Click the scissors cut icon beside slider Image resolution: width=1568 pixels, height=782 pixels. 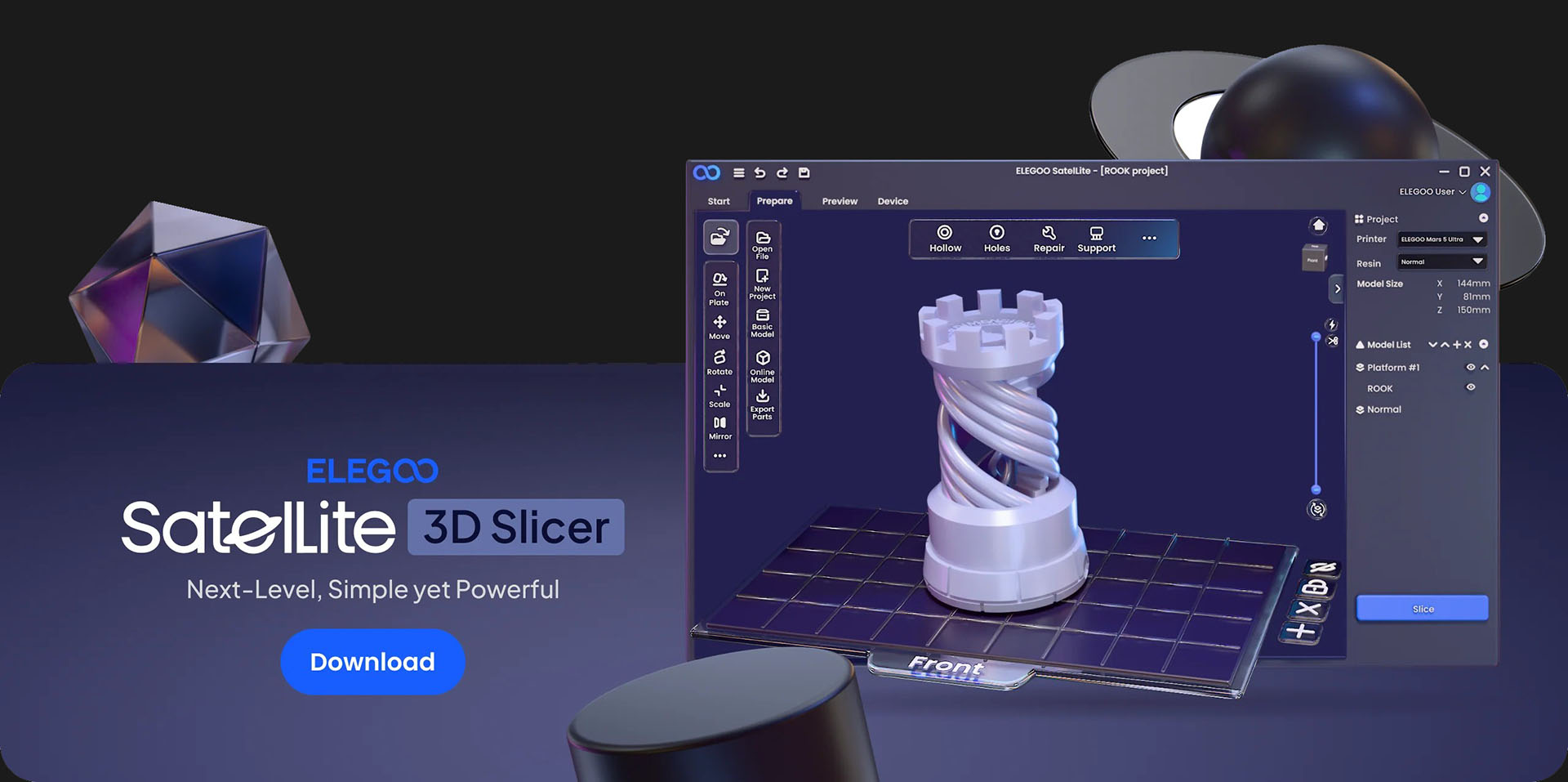[1333, 341]
